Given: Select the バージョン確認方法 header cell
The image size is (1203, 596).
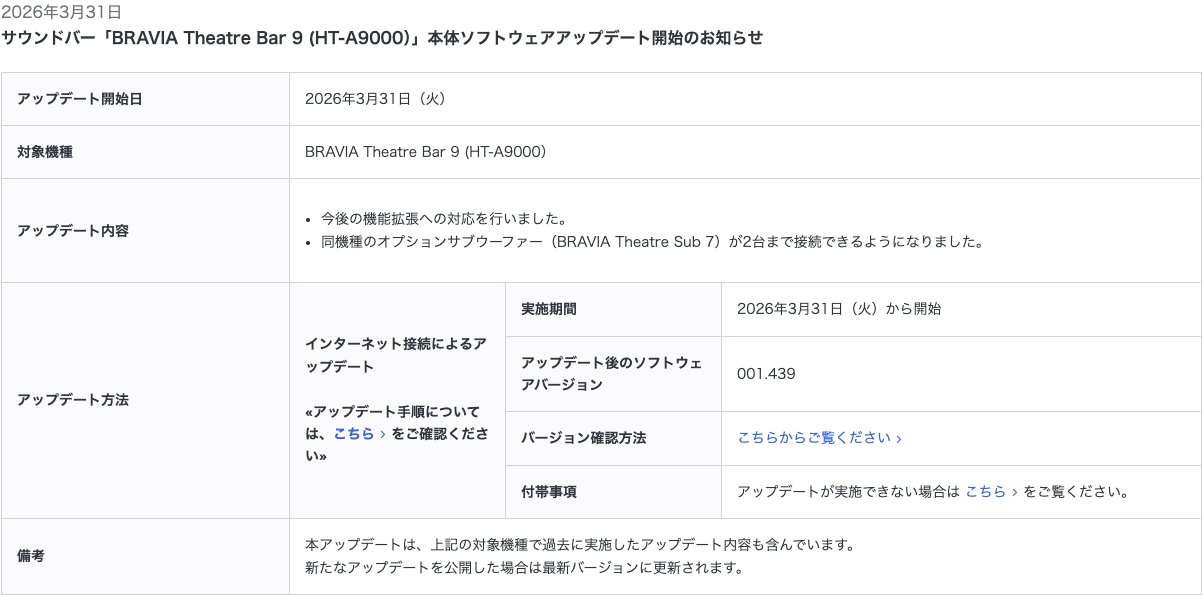Looking at the screenshot, I should click(x=584, y=438).
